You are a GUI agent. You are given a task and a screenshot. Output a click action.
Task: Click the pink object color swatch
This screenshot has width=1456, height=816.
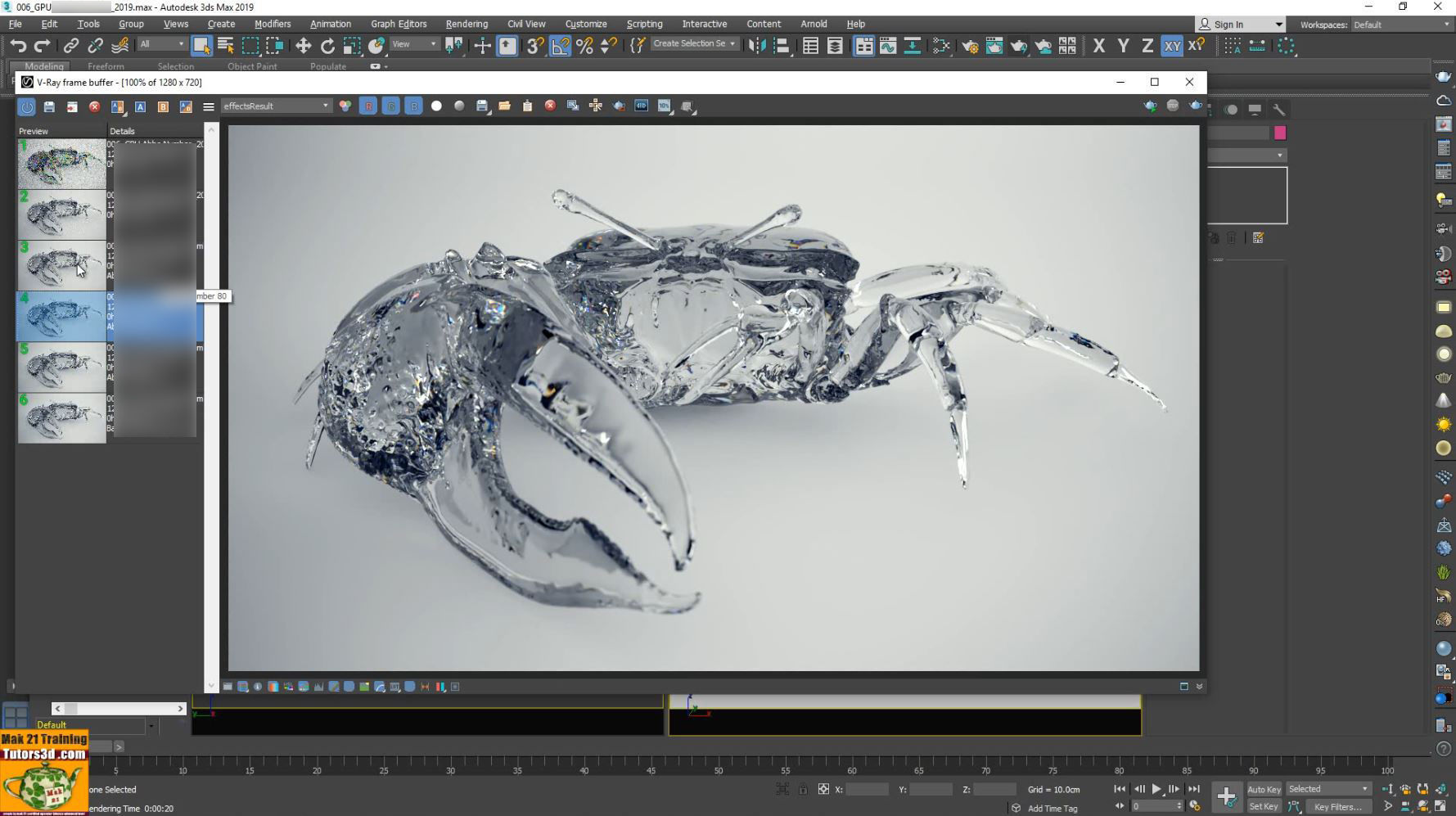[x=1280, y=133]
